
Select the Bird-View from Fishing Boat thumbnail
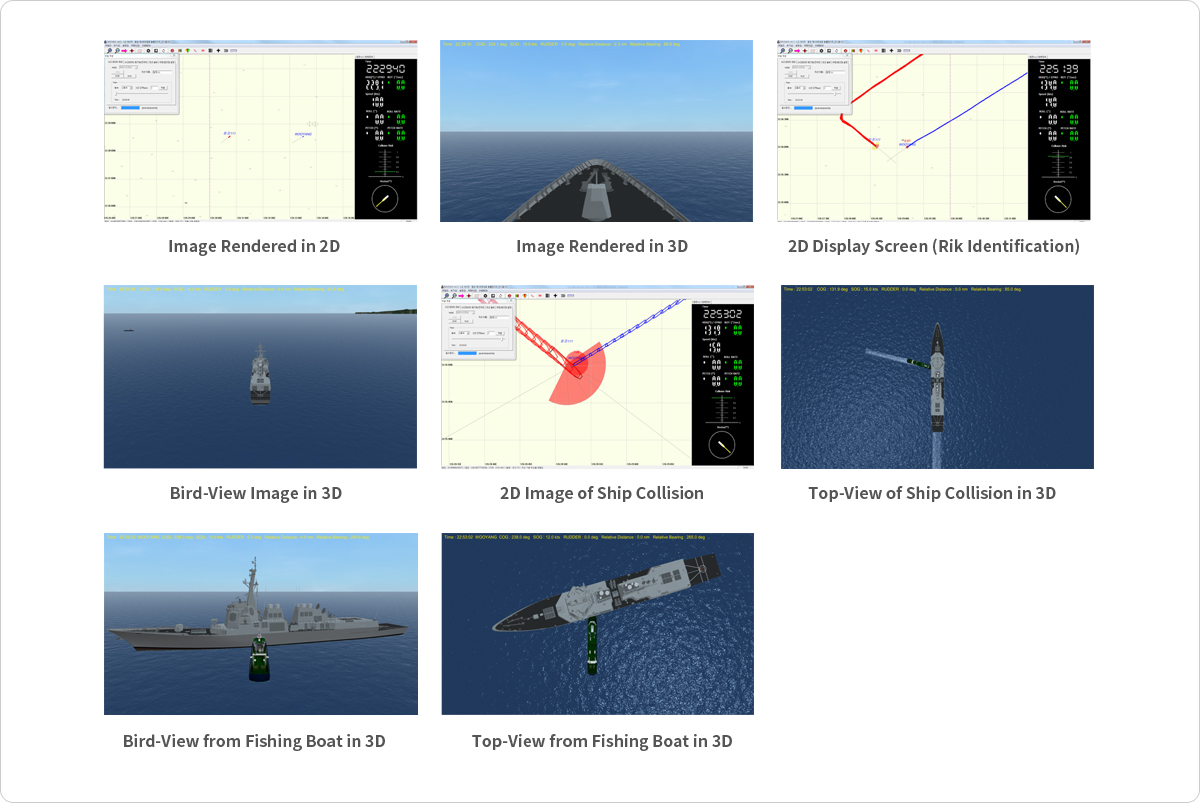pyautogui.click(x=260, y=624)
